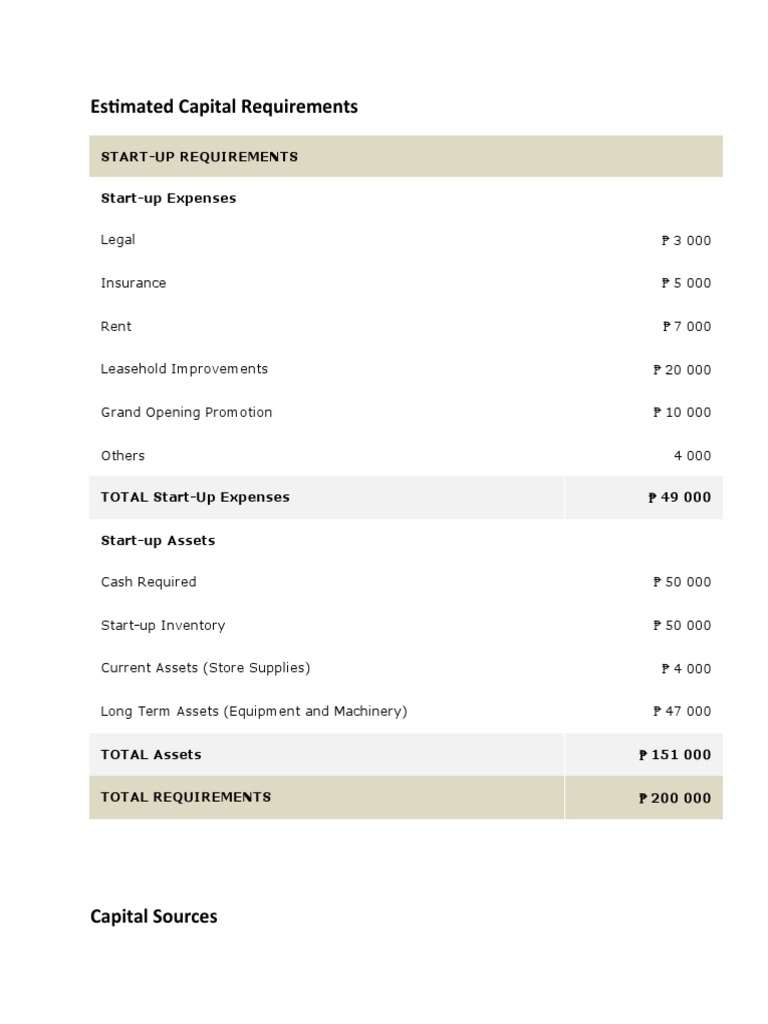Select the Grand Opening Promotion label

(186, 412)
